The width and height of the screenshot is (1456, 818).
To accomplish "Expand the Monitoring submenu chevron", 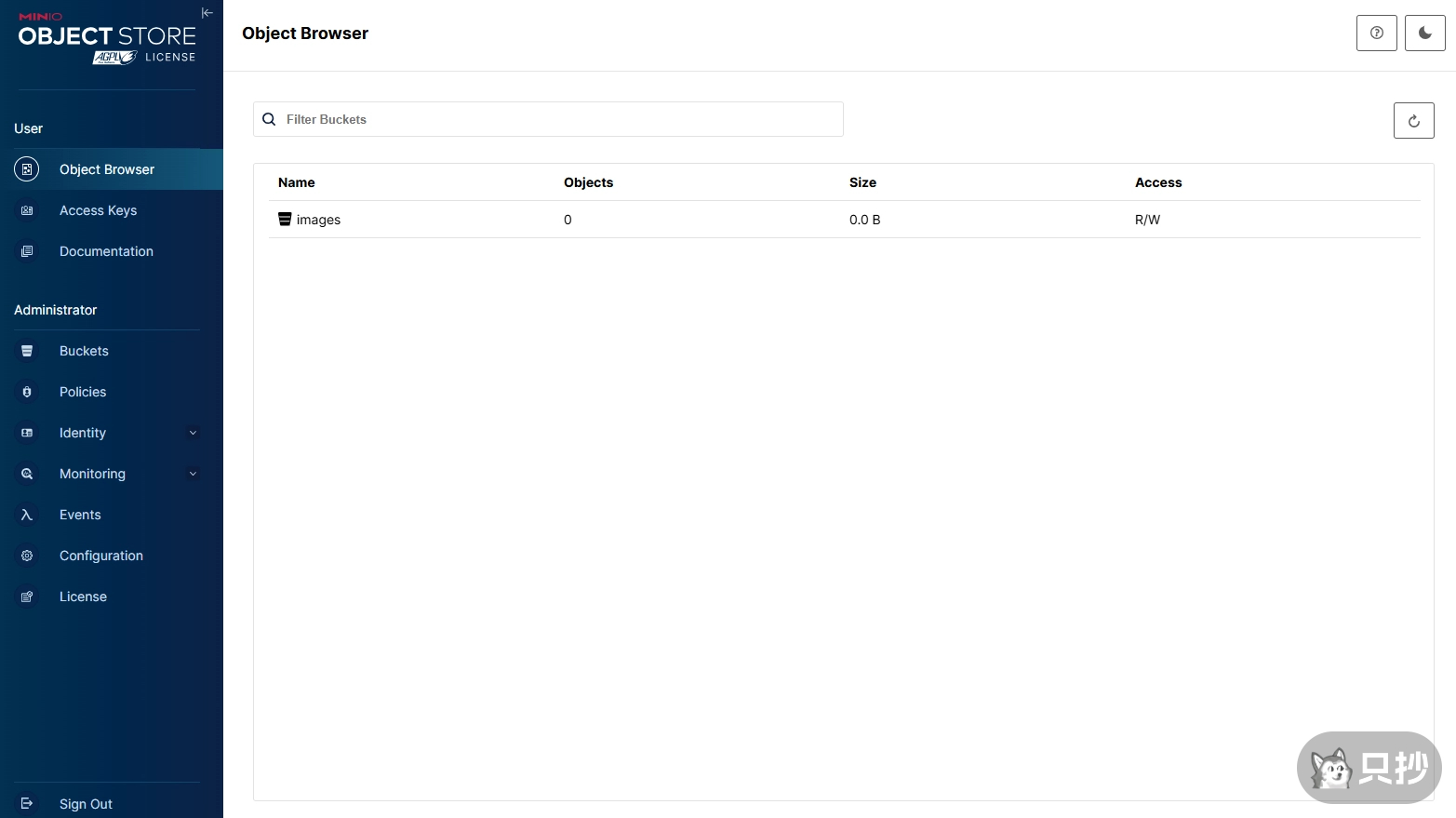I will [x=193, y=474].
